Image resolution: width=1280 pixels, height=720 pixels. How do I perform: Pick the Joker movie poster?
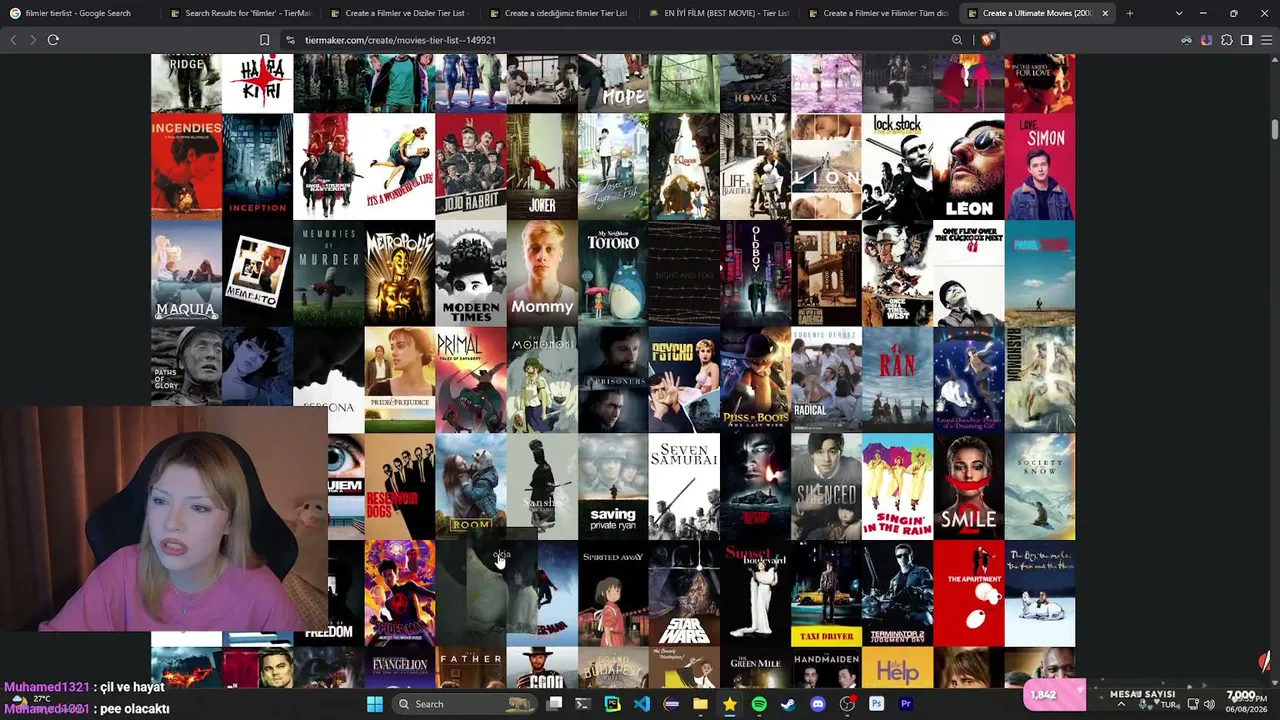click(542, 166)
